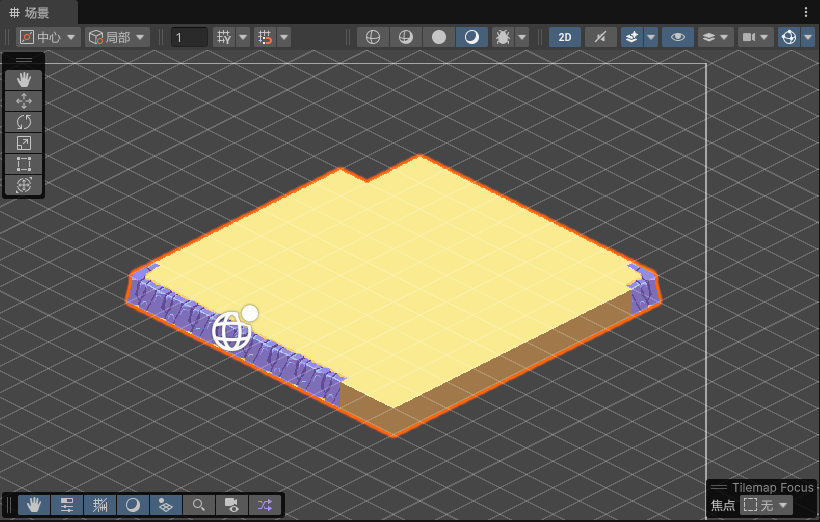Viewport: 820px width, 522px height.
Task: Open the 局部 handle rotation dropdown
Action: [117, 37]
